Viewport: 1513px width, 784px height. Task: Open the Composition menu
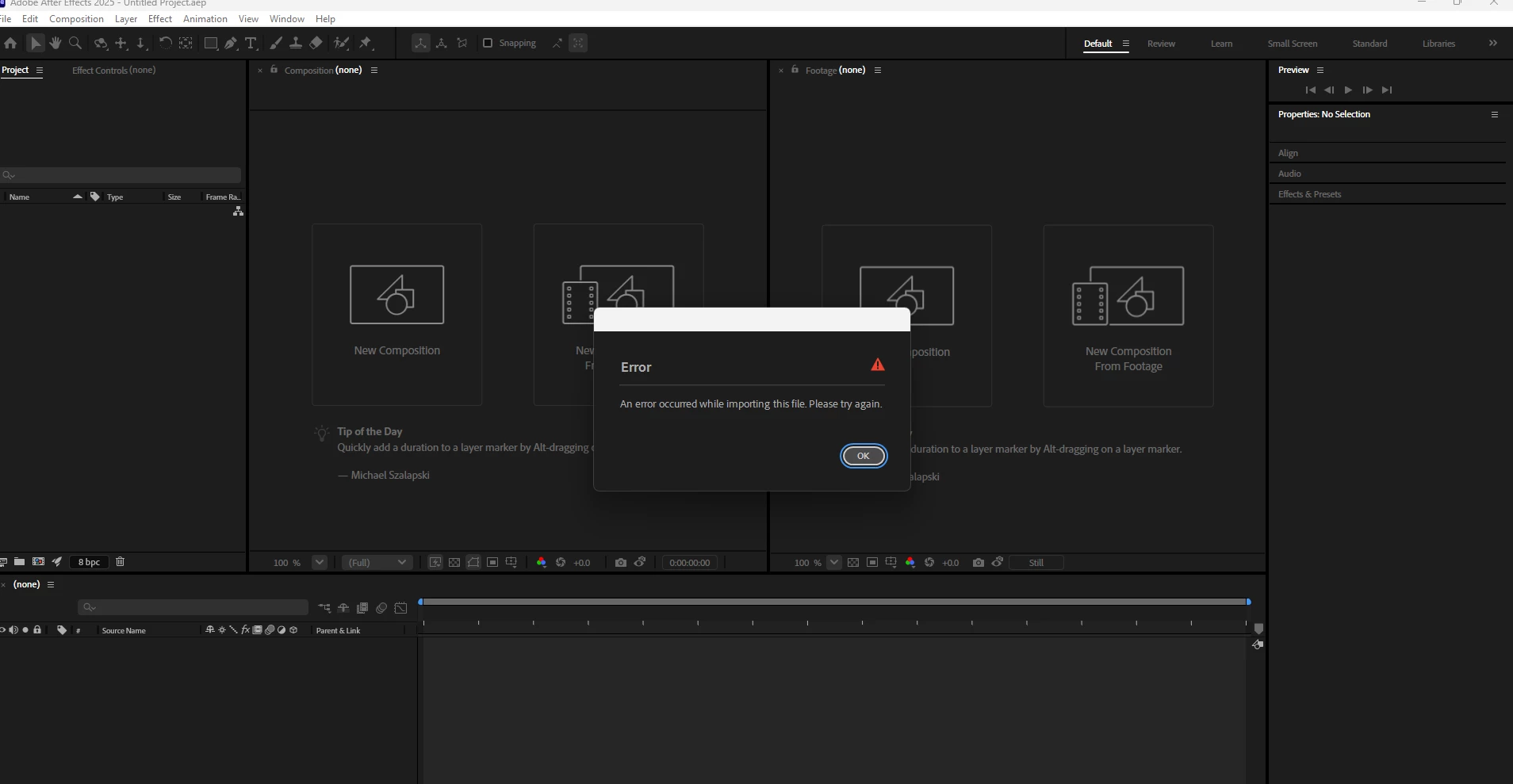point(75,18)
